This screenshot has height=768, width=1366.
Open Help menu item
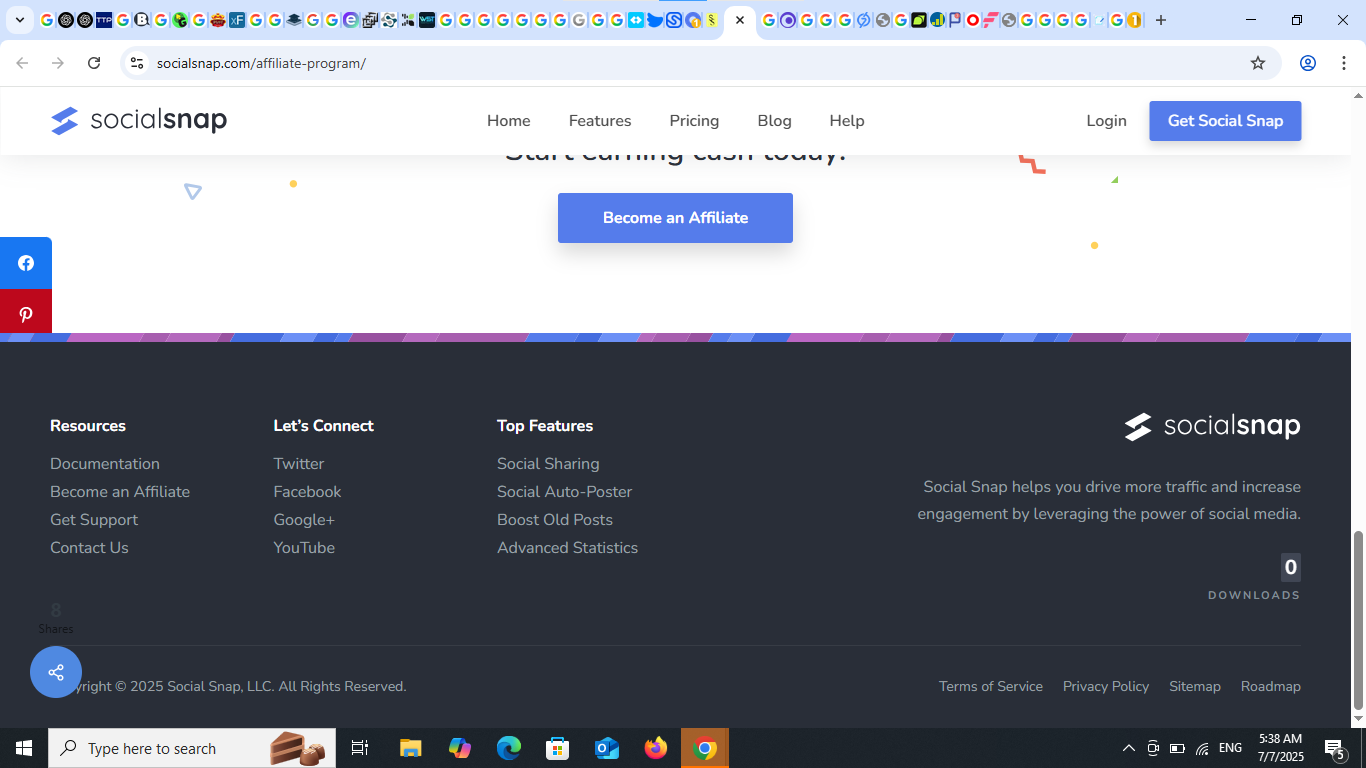(x=847, y=121)
